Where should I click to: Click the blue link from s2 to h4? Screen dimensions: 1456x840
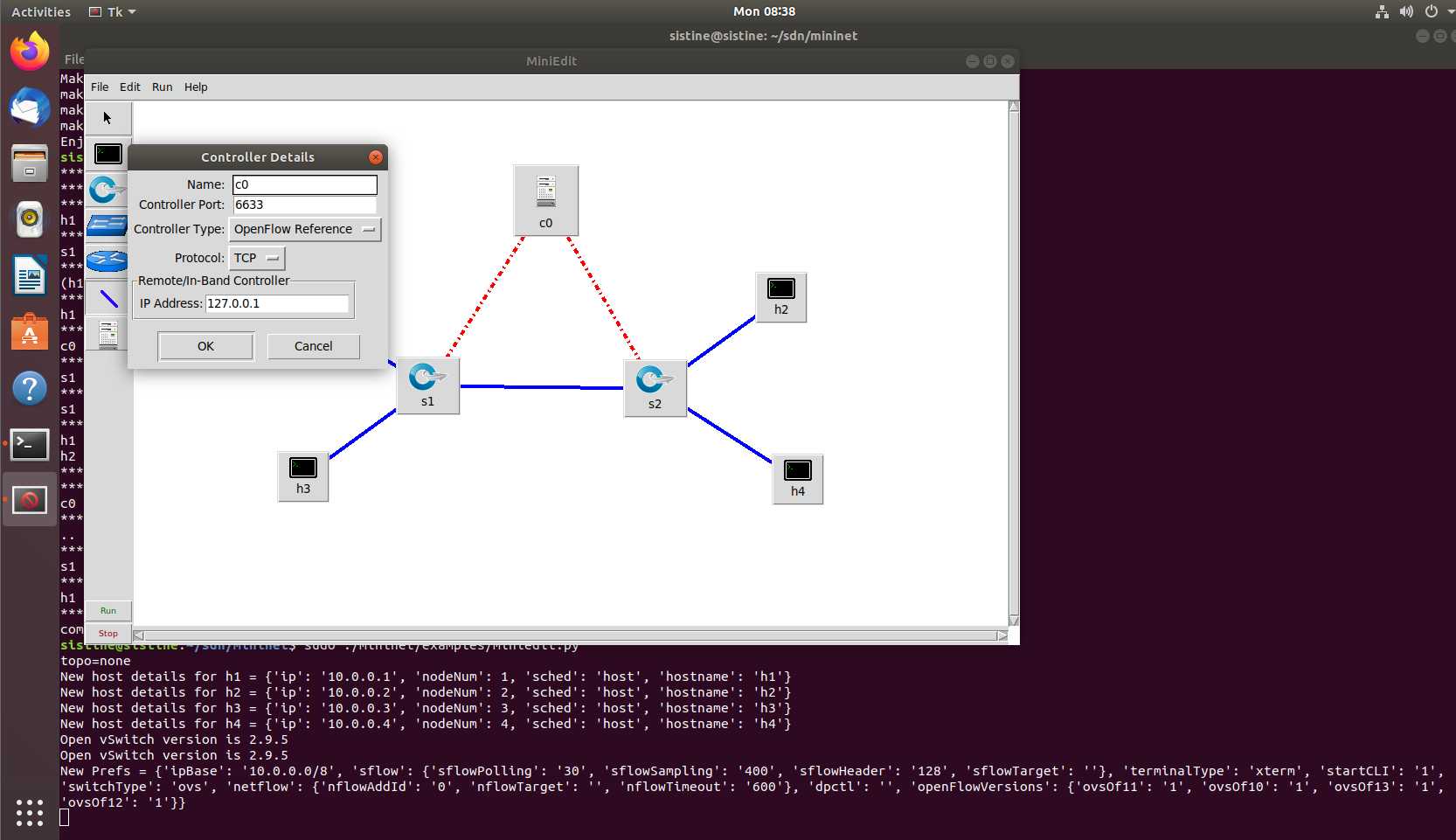[x=729, y=434]
